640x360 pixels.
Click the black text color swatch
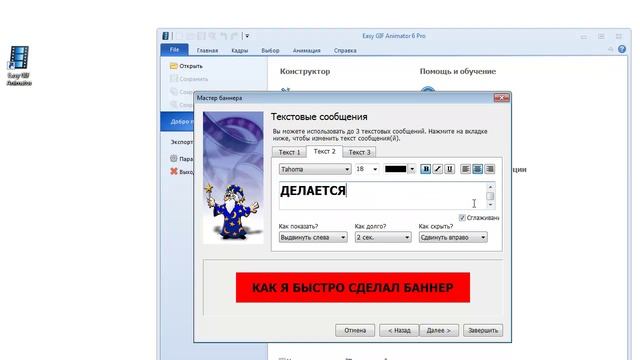(x=396, y=169)
